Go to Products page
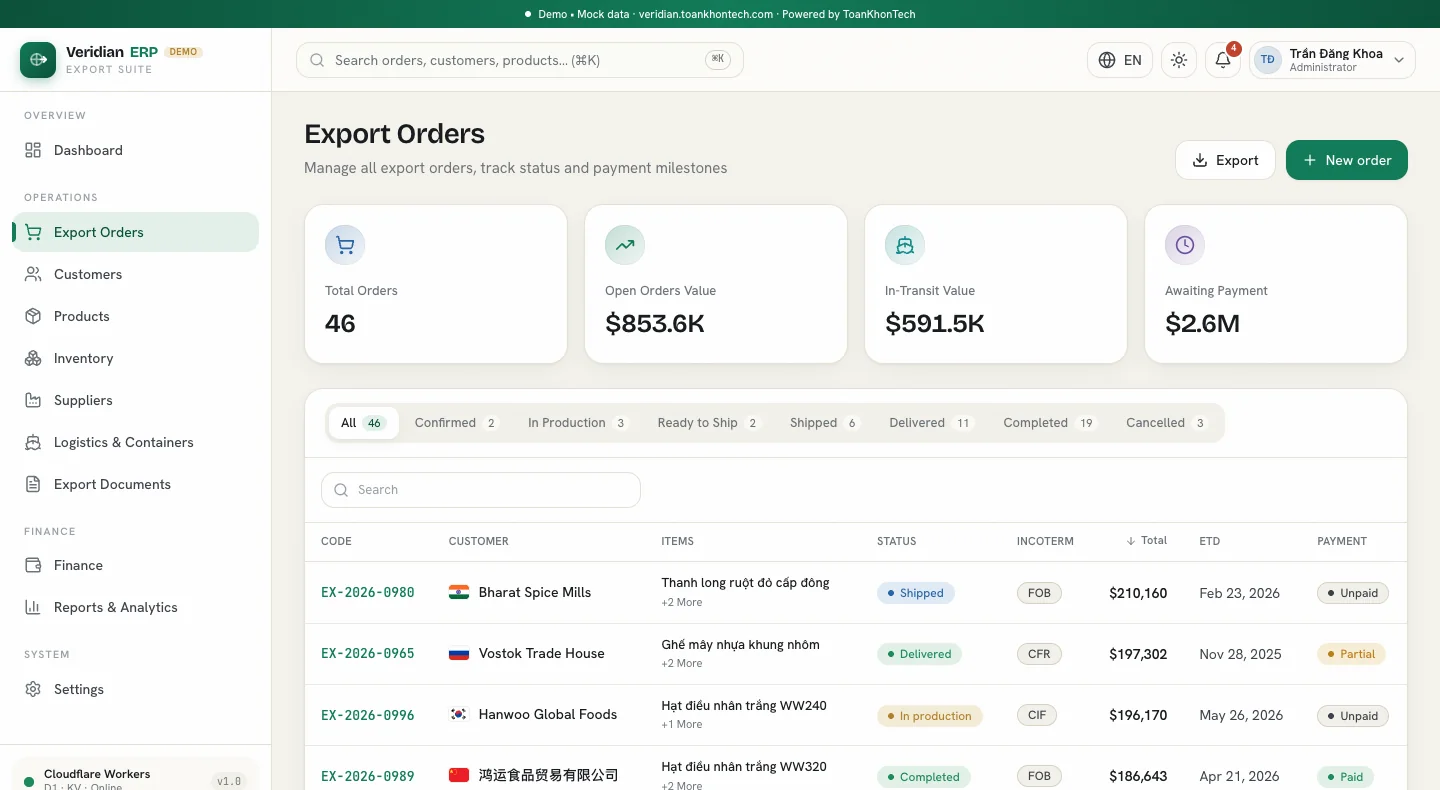Screen dimensions: 1440x790 135,316
